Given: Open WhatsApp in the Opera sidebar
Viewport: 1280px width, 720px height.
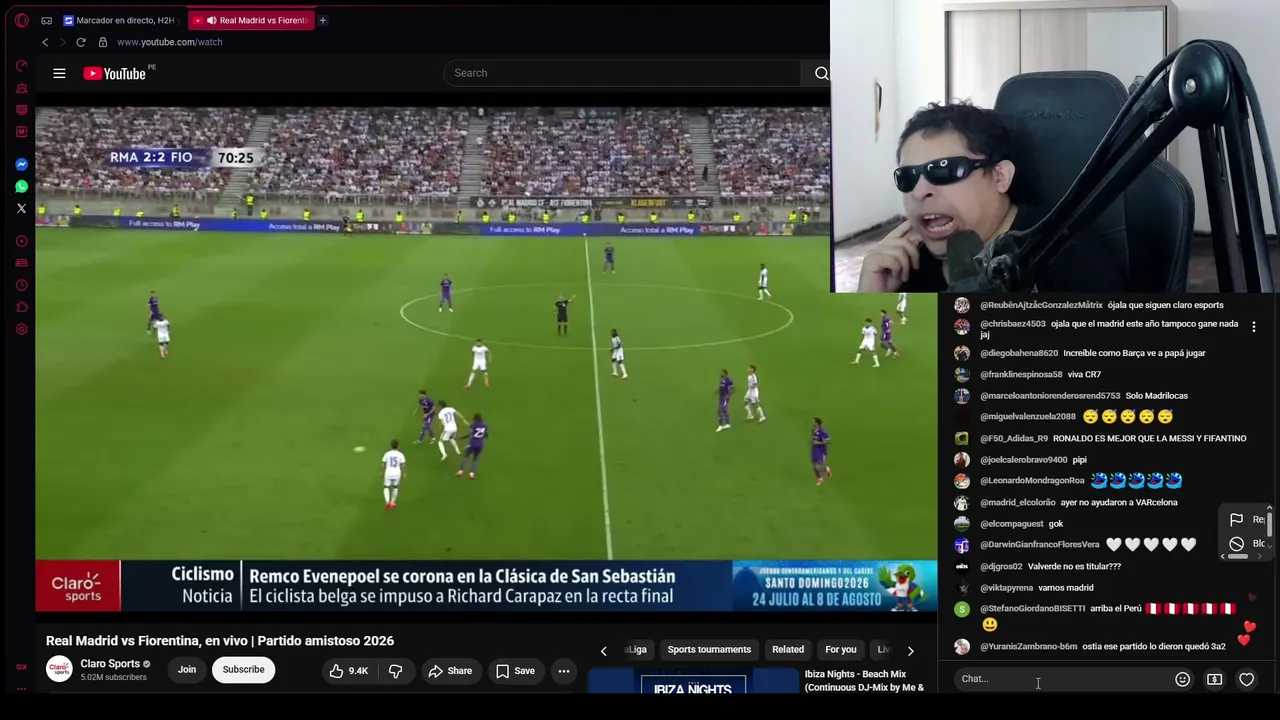Looking at the screenshot, I should (22, 186).
